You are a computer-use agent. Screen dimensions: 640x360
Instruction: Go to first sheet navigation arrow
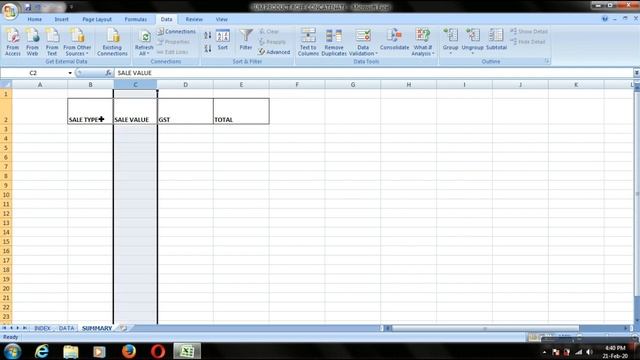(4, 328)
